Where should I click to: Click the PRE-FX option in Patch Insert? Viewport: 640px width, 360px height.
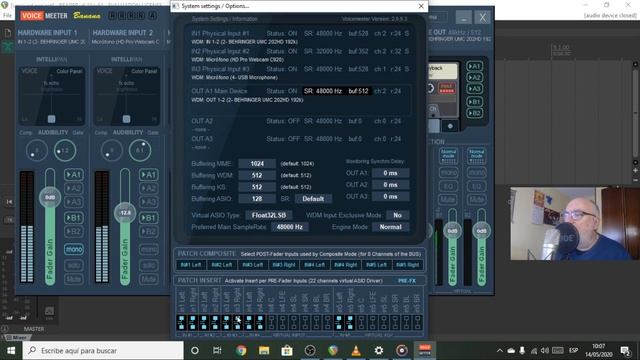click(407, 281)
